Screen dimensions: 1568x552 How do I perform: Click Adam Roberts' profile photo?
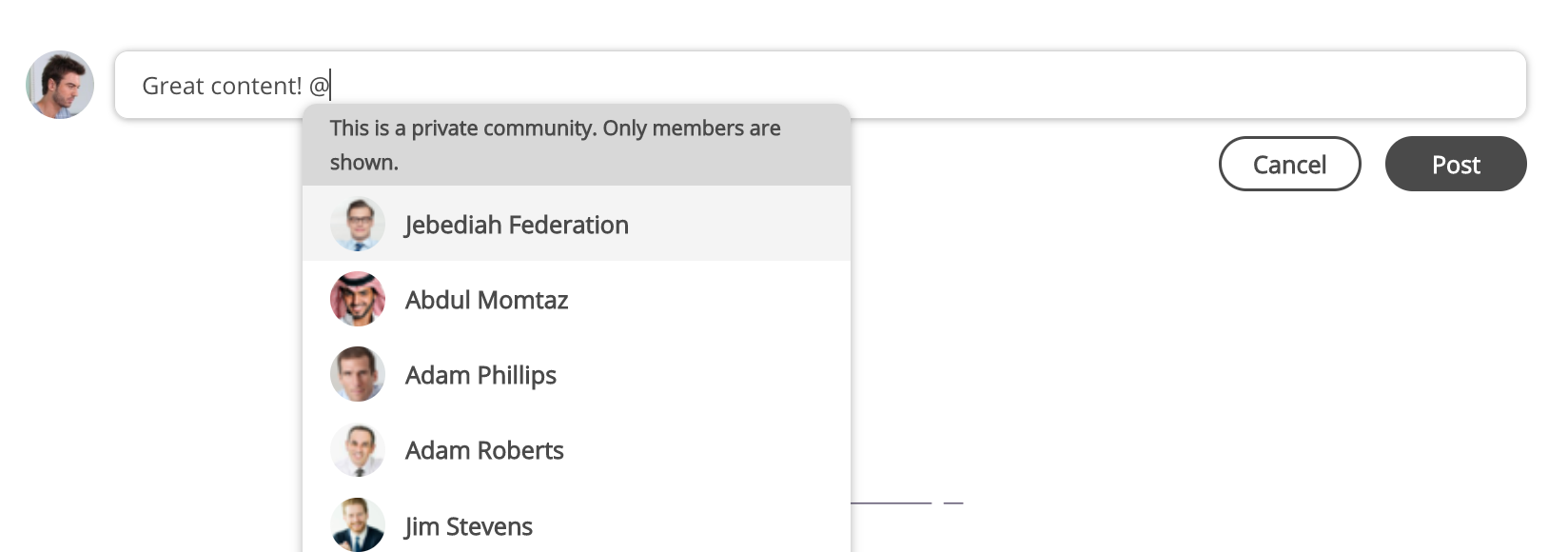tap(357, 449)
